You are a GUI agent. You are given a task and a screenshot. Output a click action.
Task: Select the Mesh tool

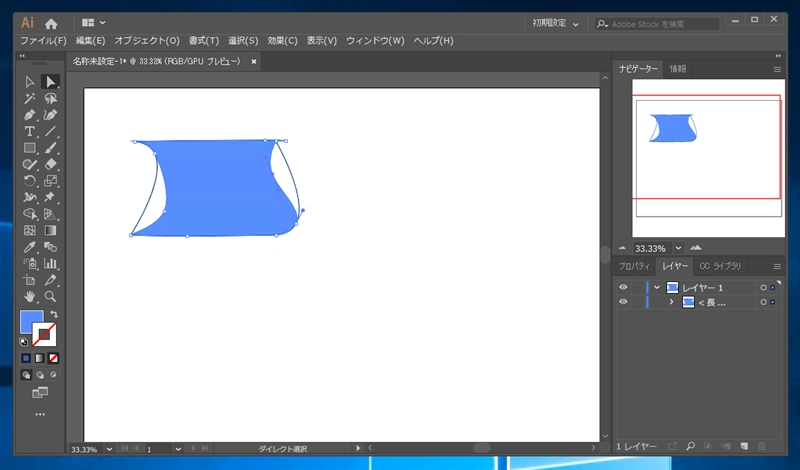pos(30,231)
